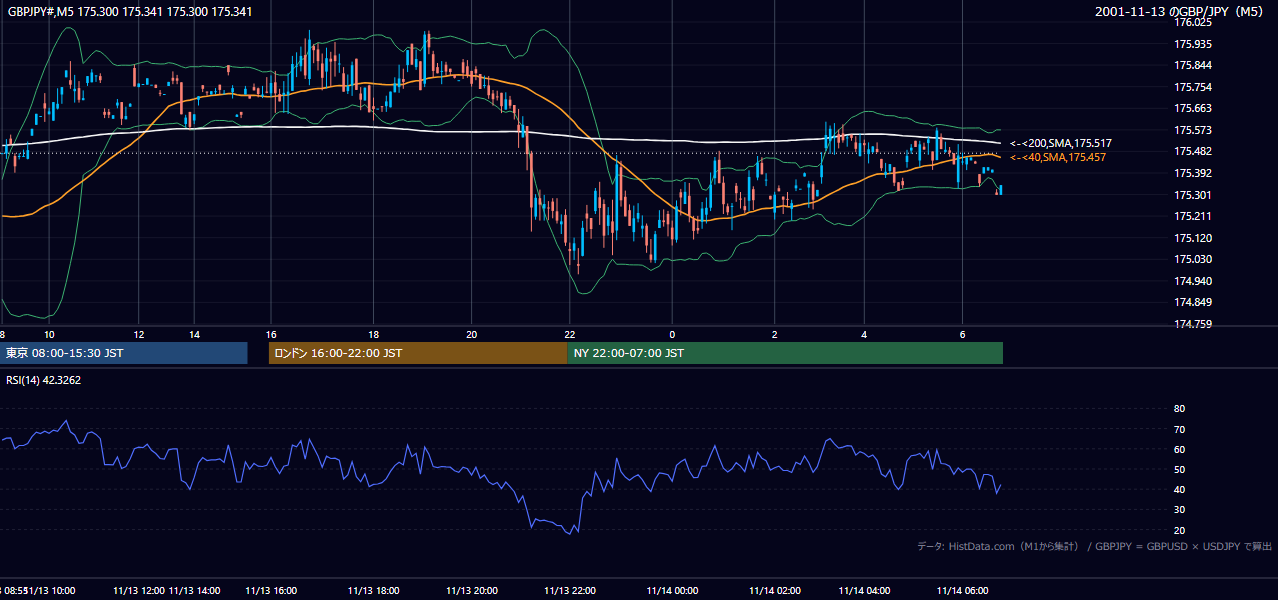Click bottom time label 11/13 20:00

point(472,591)
